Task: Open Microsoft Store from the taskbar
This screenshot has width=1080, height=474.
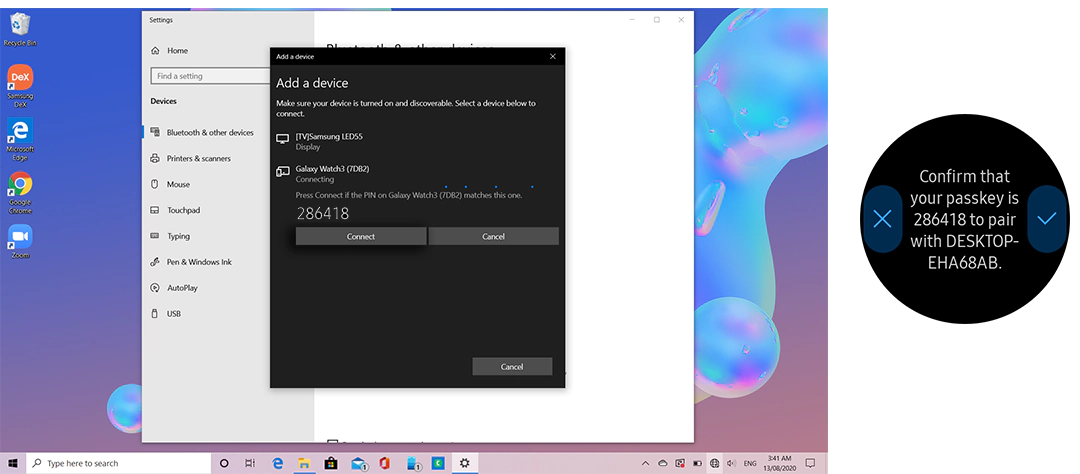Action: [x=331, y=463]
